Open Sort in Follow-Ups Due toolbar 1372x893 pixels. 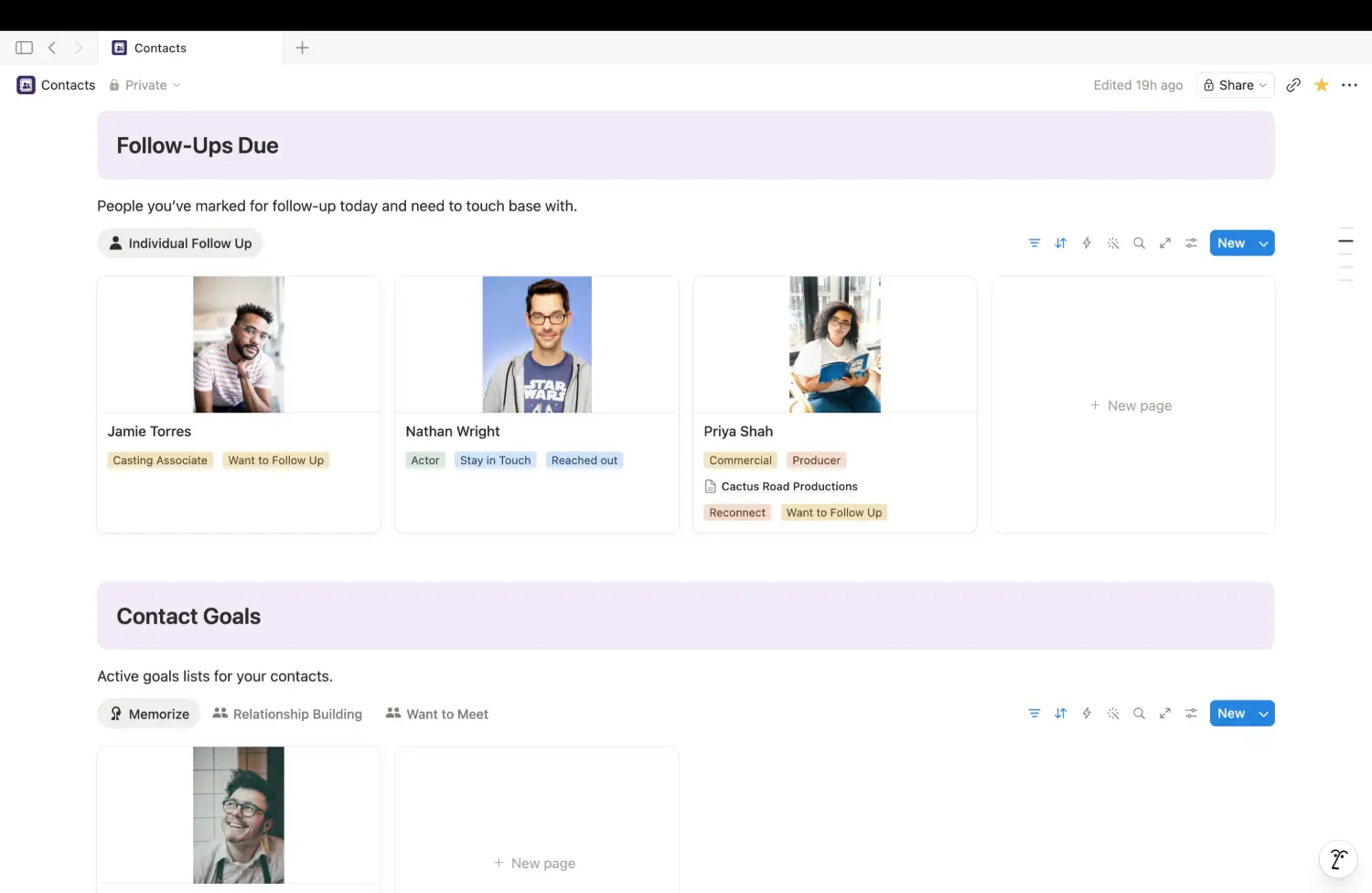click(x=1060, y=243)
